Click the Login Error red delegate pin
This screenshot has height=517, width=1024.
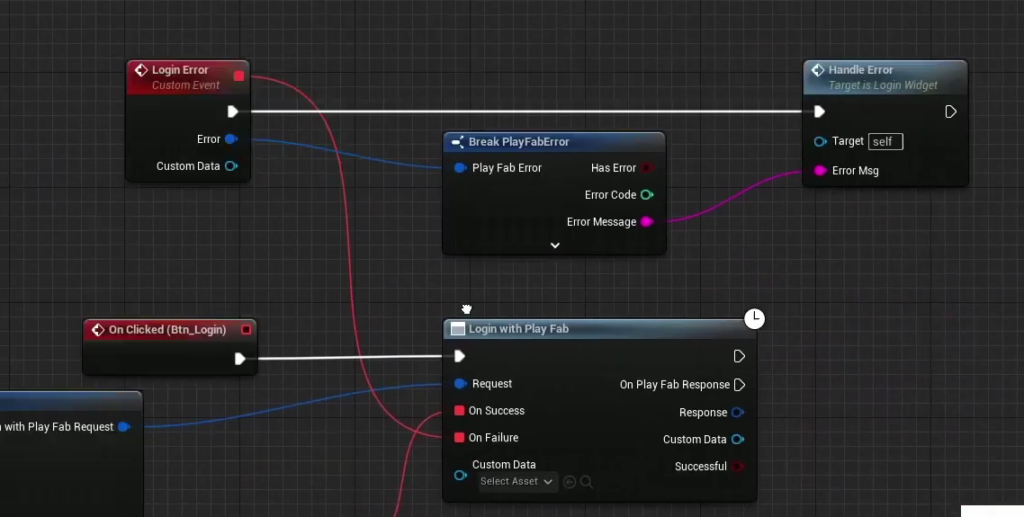(239, 76)
